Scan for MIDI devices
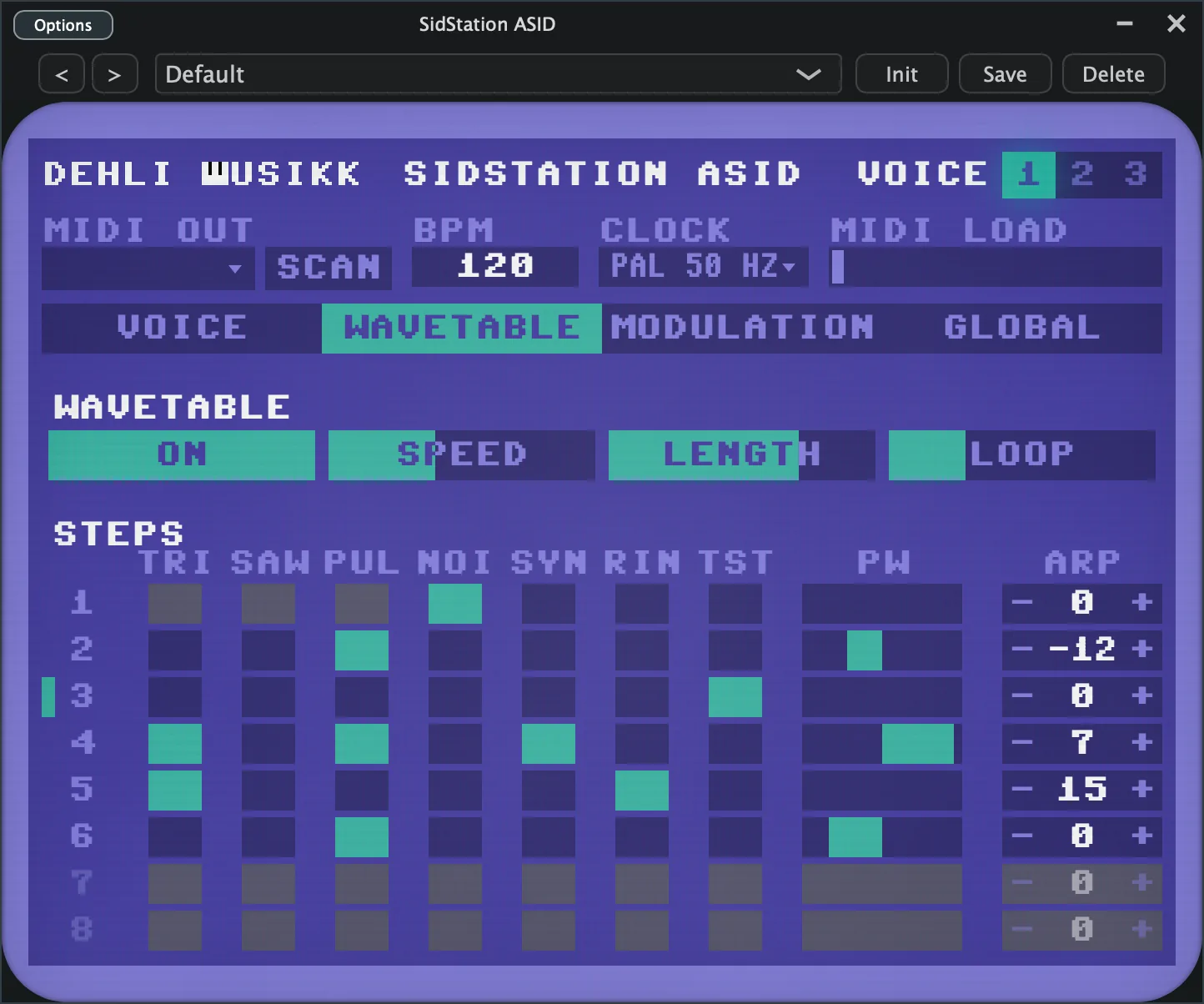Screen dimensions: 1204x1004 [329, 268]
